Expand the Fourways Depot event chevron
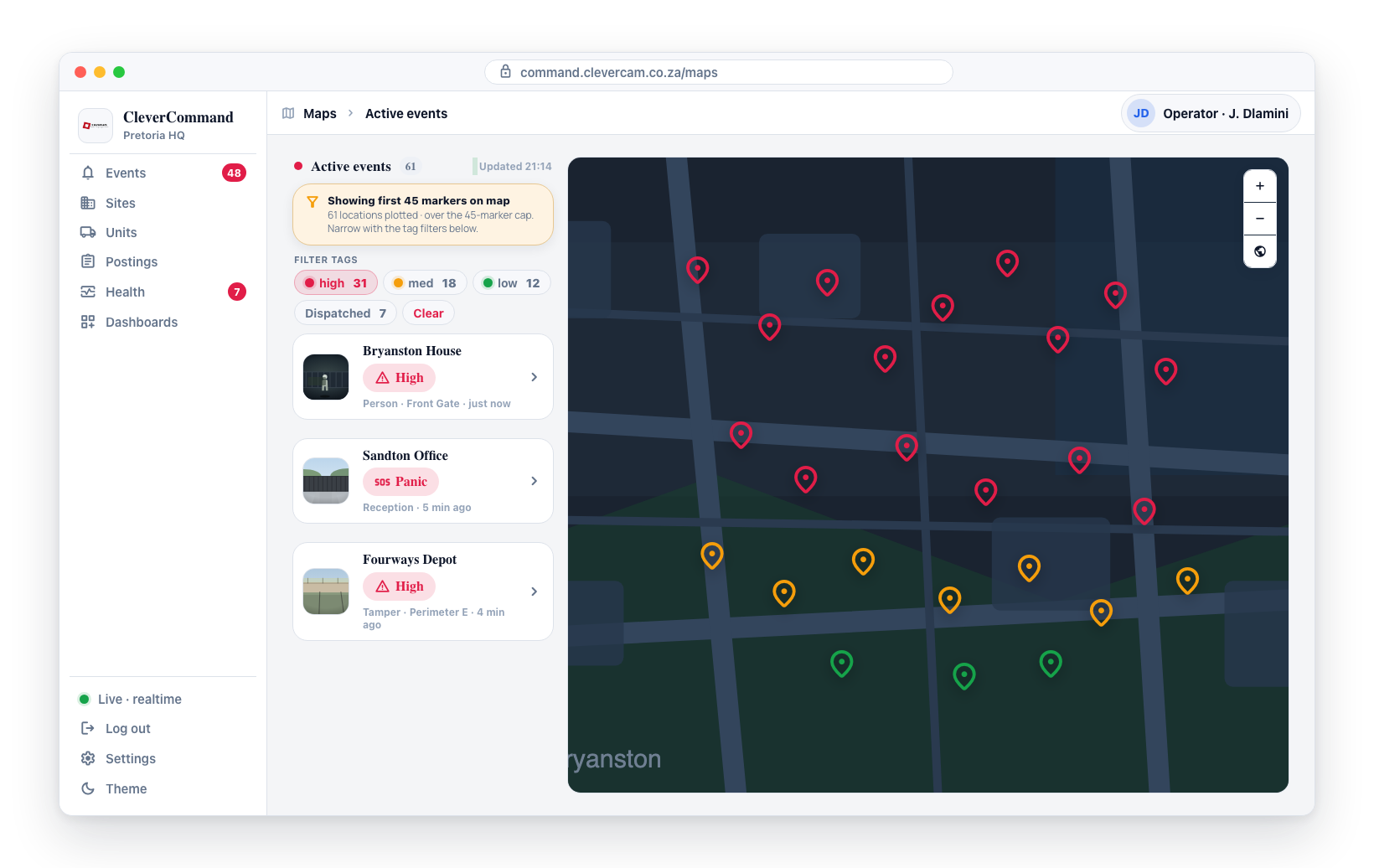This screenshot has width=1374, height=868. [x=535, y=592]
